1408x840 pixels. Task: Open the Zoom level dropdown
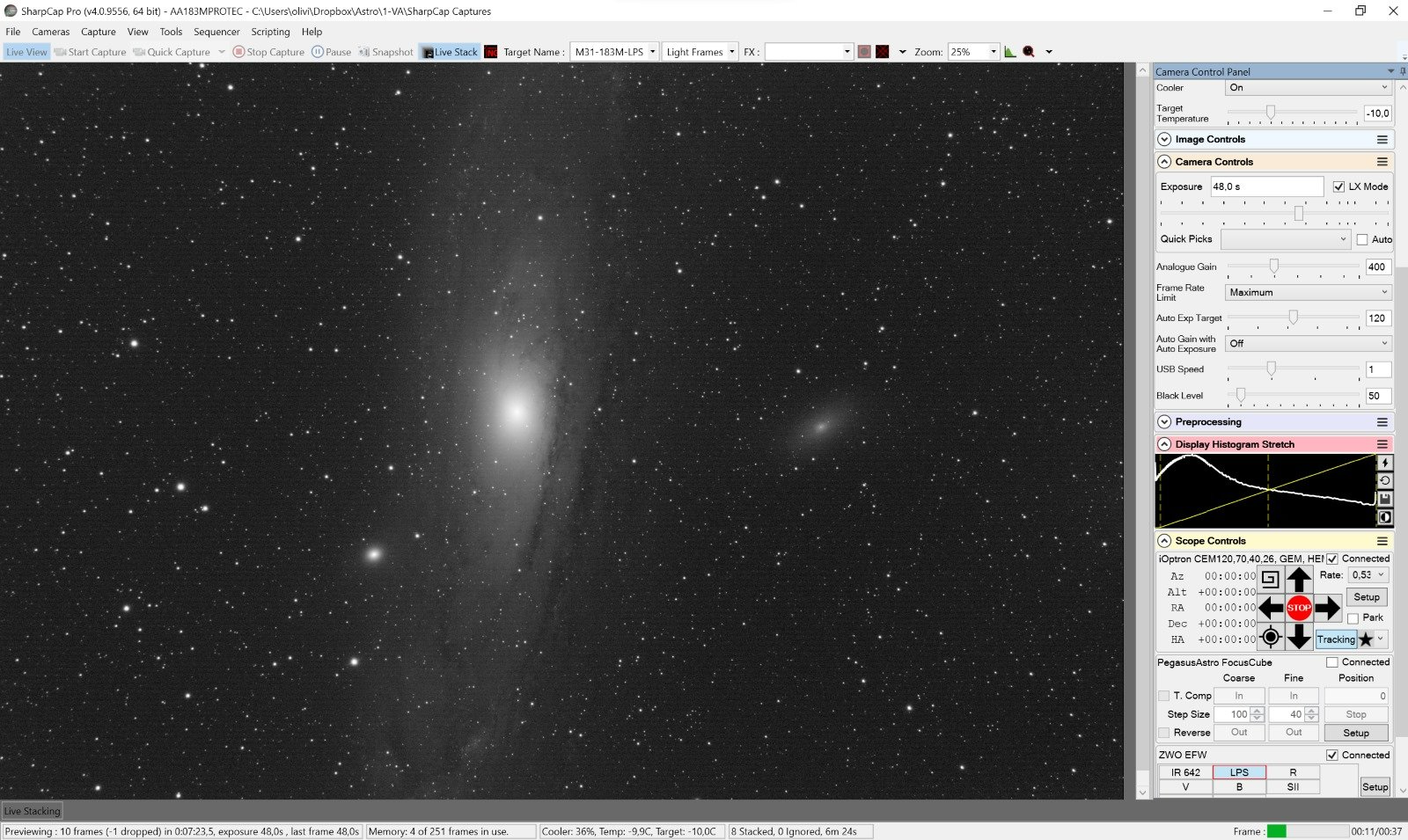click(994, 52)
